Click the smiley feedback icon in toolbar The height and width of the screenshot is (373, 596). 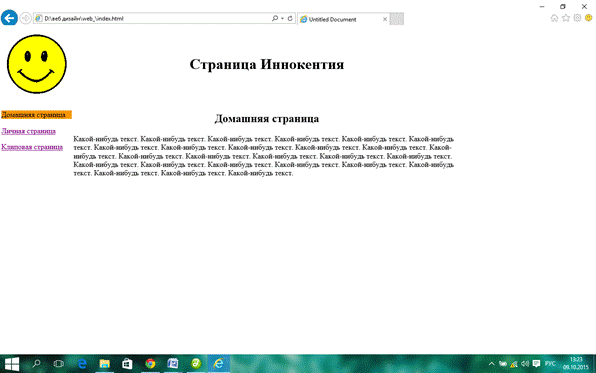coord(588,18)
